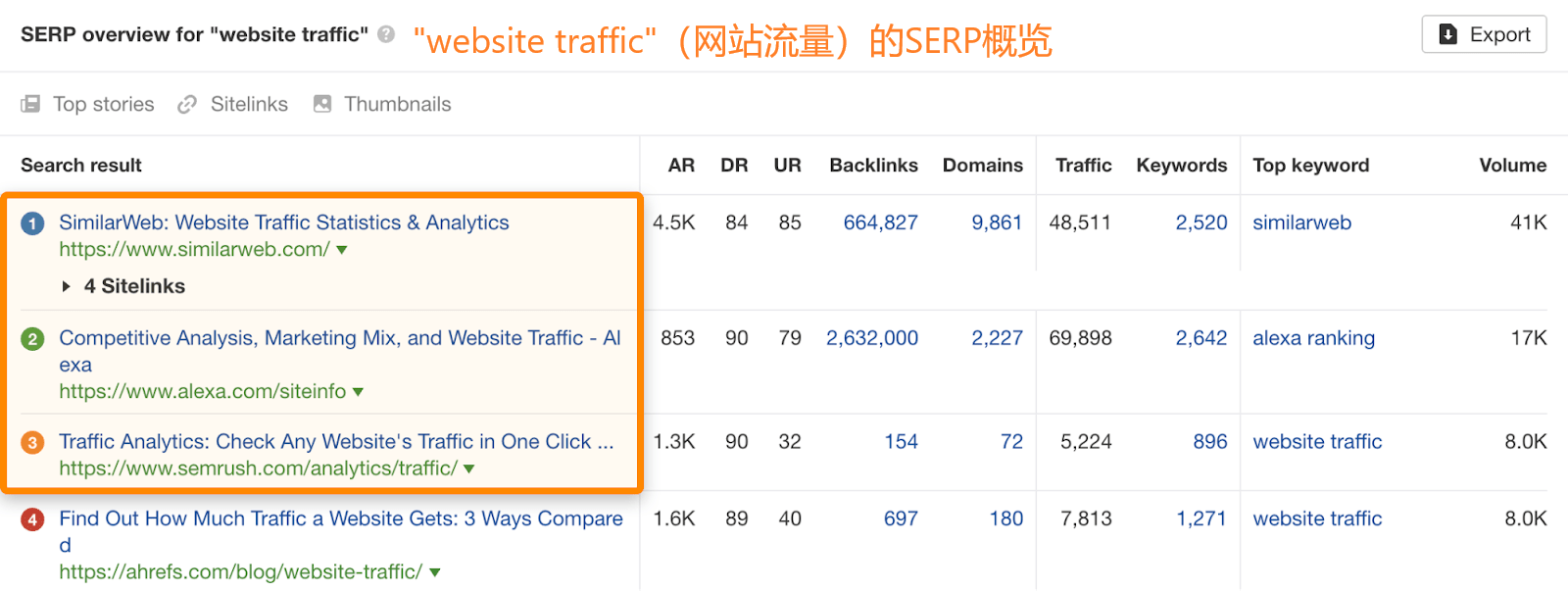Image resolution: width=1568 pixels, height=591 pixels.
Task: Click backlinks count 2,632,000
Action: tap(872, 338)
